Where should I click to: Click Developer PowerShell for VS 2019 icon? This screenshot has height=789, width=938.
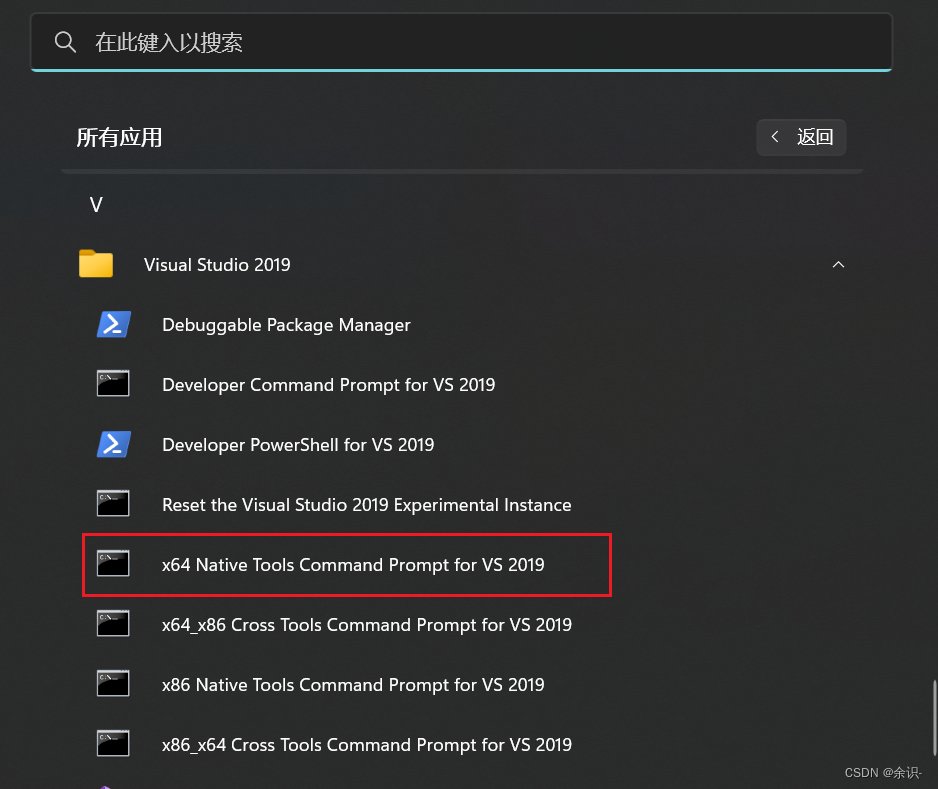[x=114, y=444]
